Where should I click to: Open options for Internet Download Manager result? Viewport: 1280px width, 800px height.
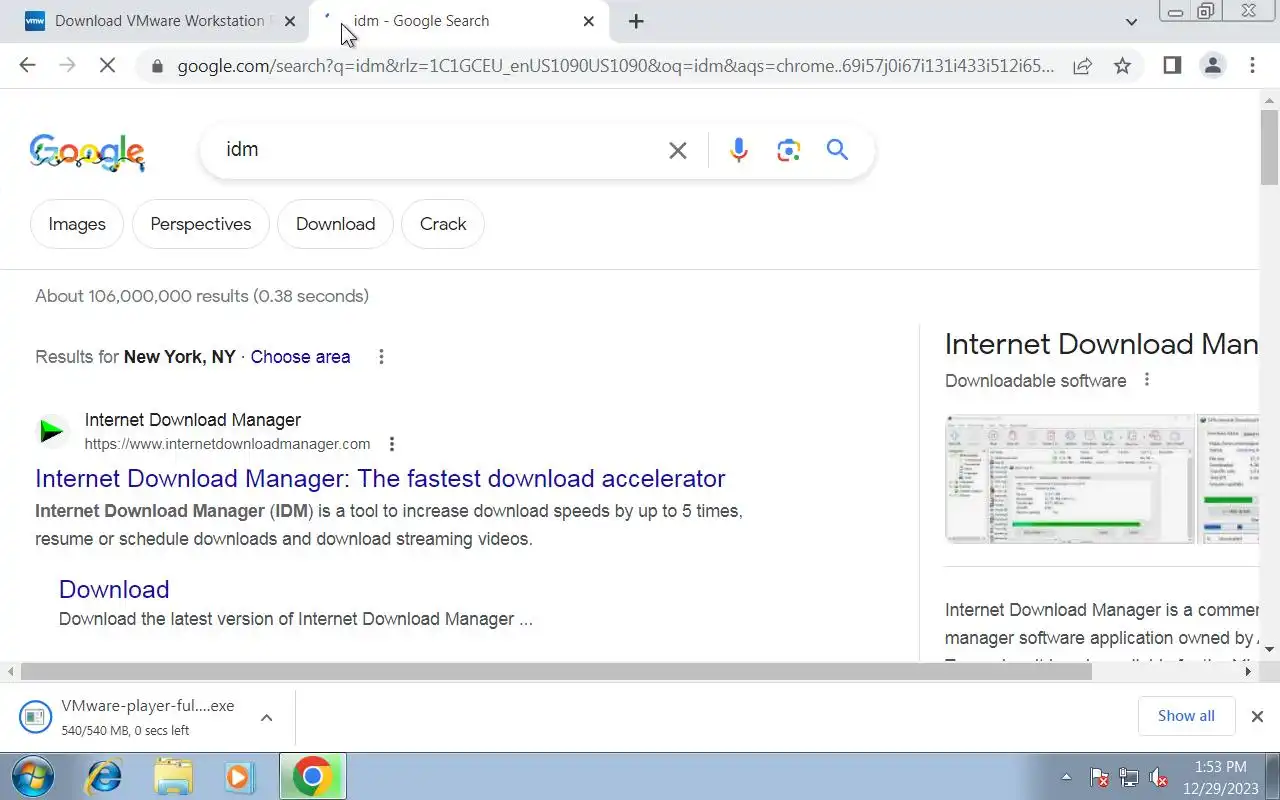[x=392, y=444]
